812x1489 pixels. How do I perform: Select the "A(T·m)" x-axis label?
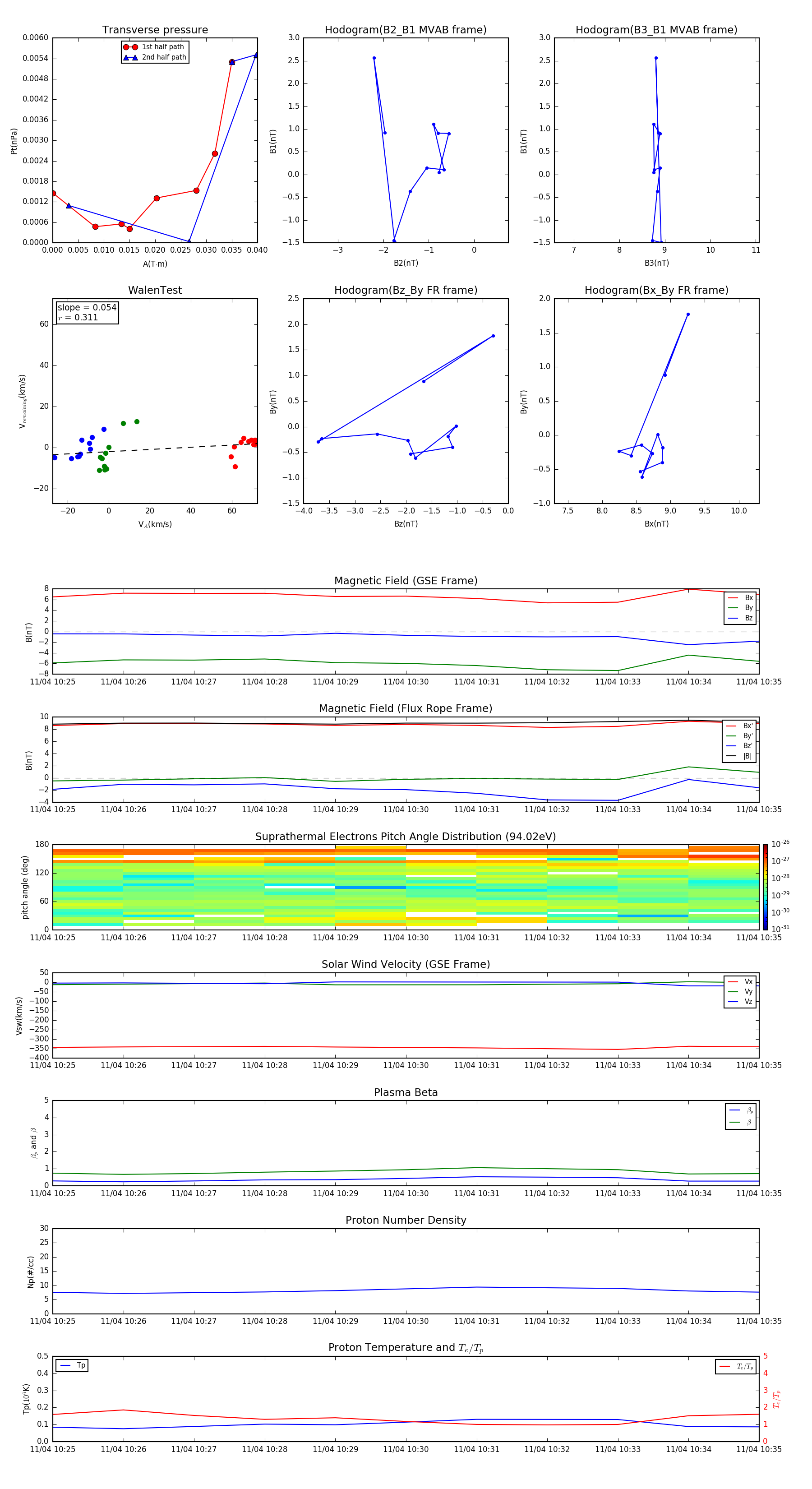point(155,264)
